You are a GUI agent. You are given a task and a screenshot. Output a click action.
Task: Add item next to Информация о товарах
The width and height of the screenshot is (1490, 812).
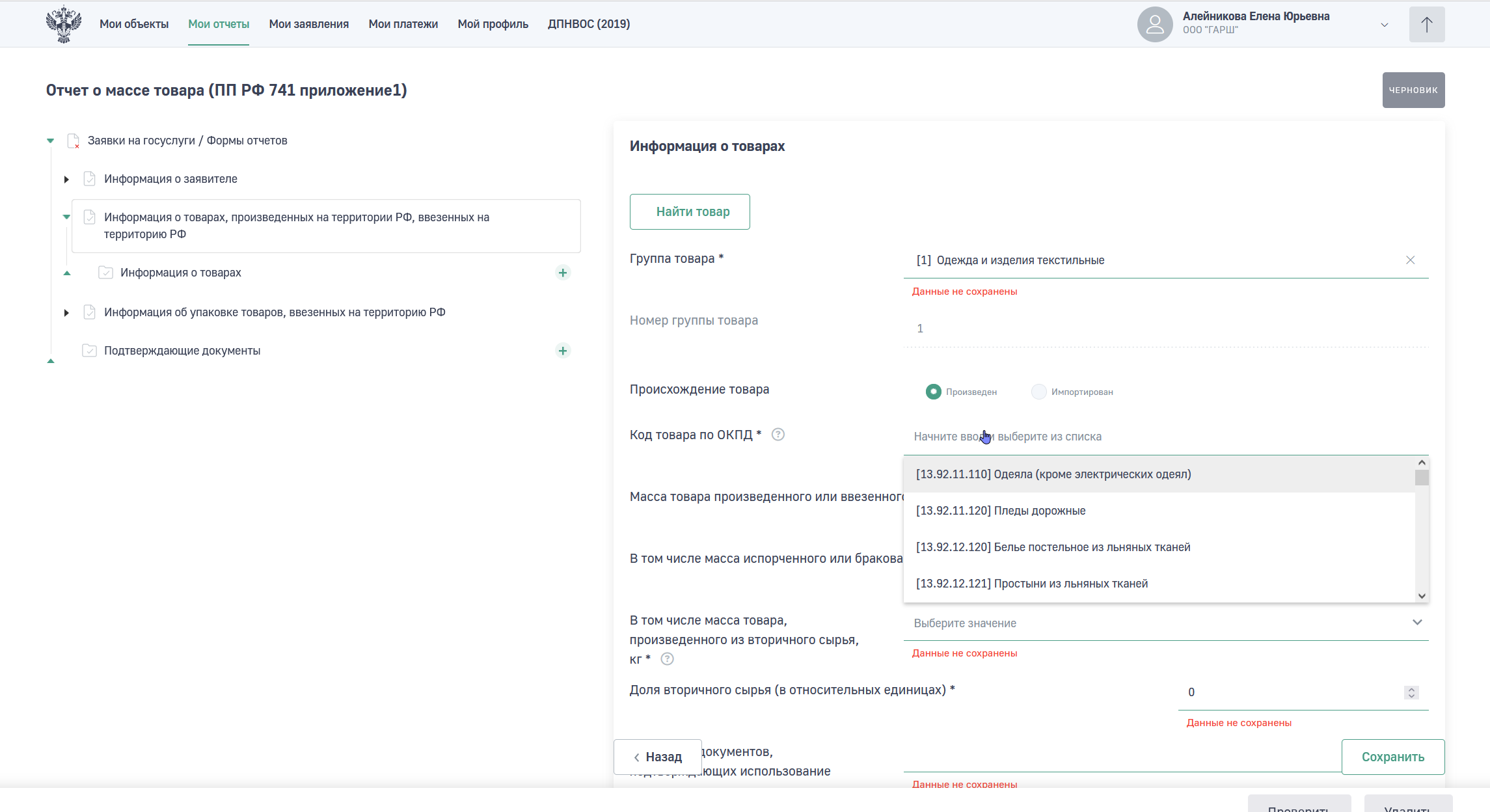pyautogui.click(x=563, y=273)
